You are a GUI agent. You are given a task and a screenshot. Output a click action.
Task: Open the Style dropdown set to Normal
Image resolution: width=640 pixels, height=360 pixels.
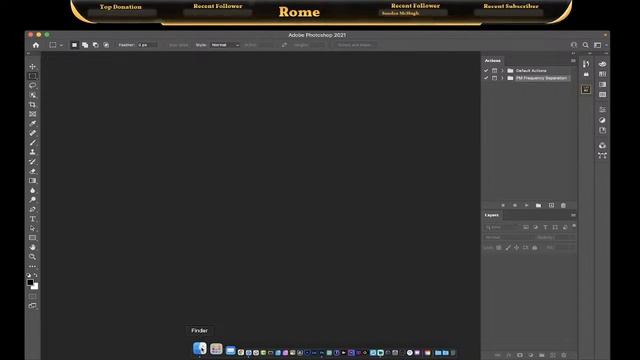225,45
